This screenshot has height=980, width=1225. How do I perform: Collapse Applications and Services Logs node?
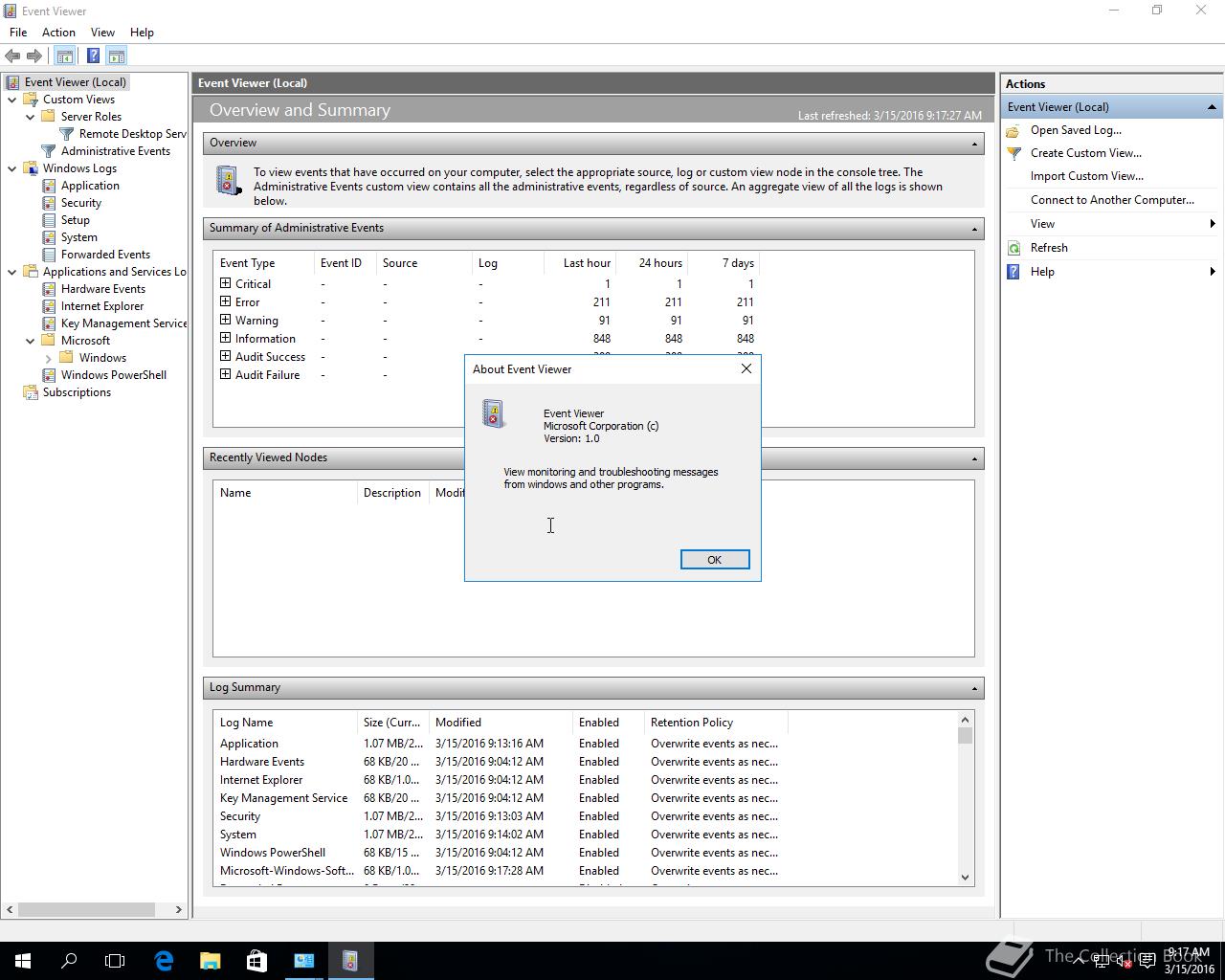[x=12, y=272]
